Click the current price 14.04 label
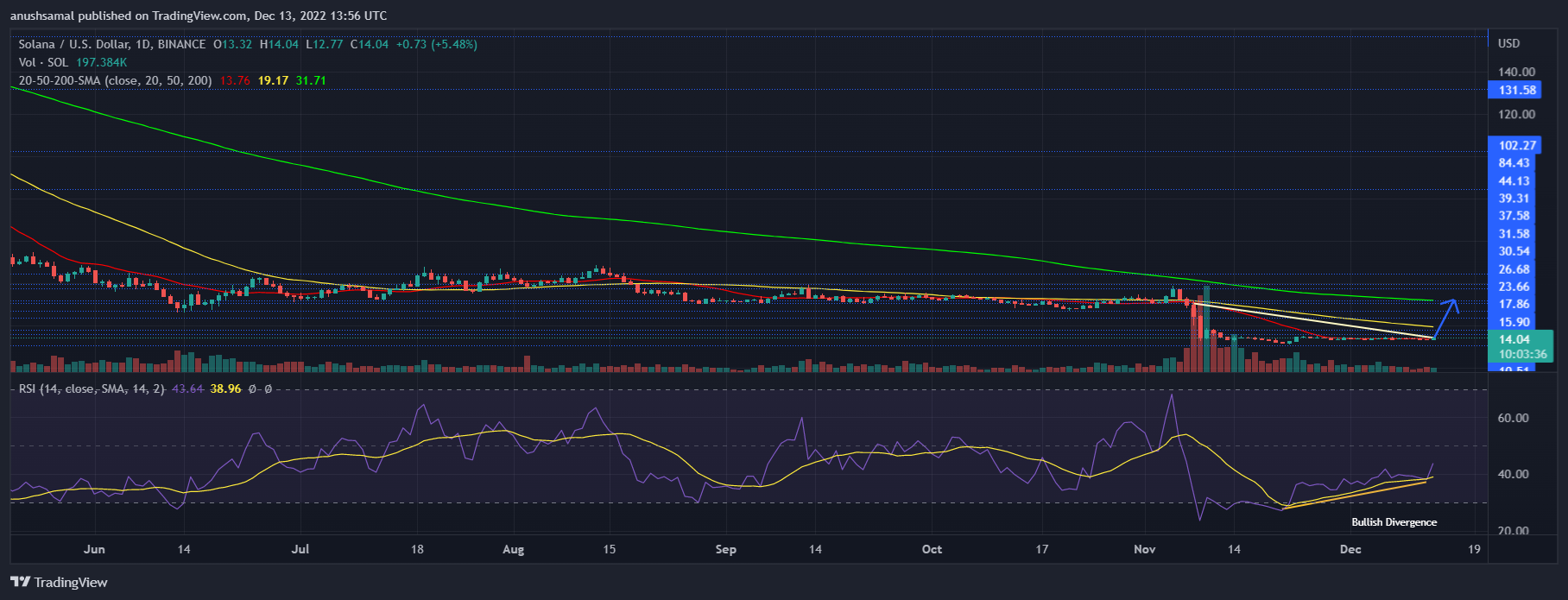The height and width of the screenshot is (600, 1568). coord(1514,339)
